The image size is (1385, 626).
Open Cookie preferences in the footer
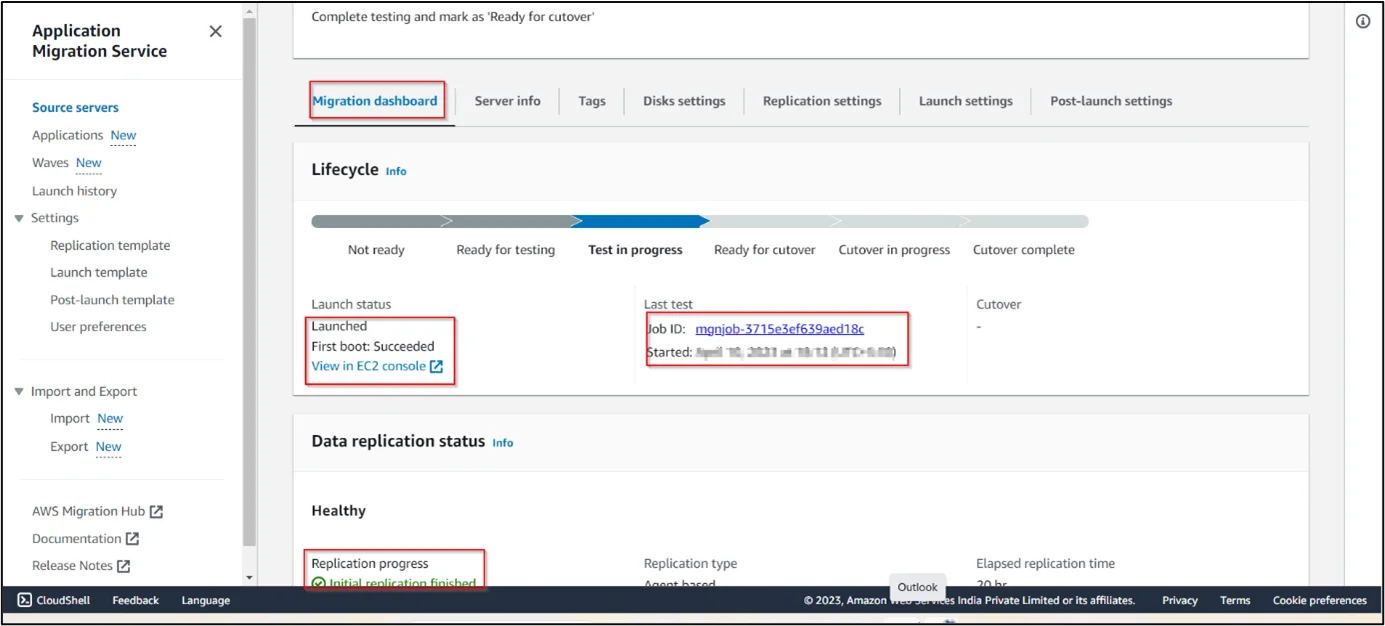pyautogui.click(x=1320, y=600)
